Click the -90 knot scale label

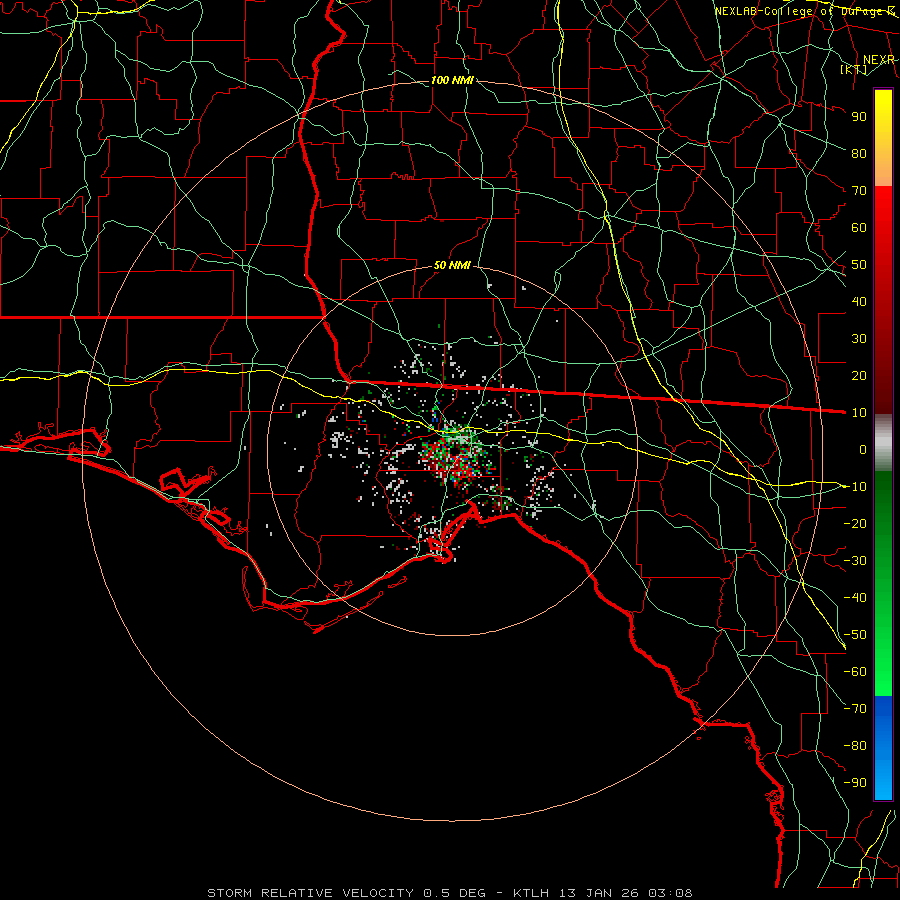tap(855, 783)
